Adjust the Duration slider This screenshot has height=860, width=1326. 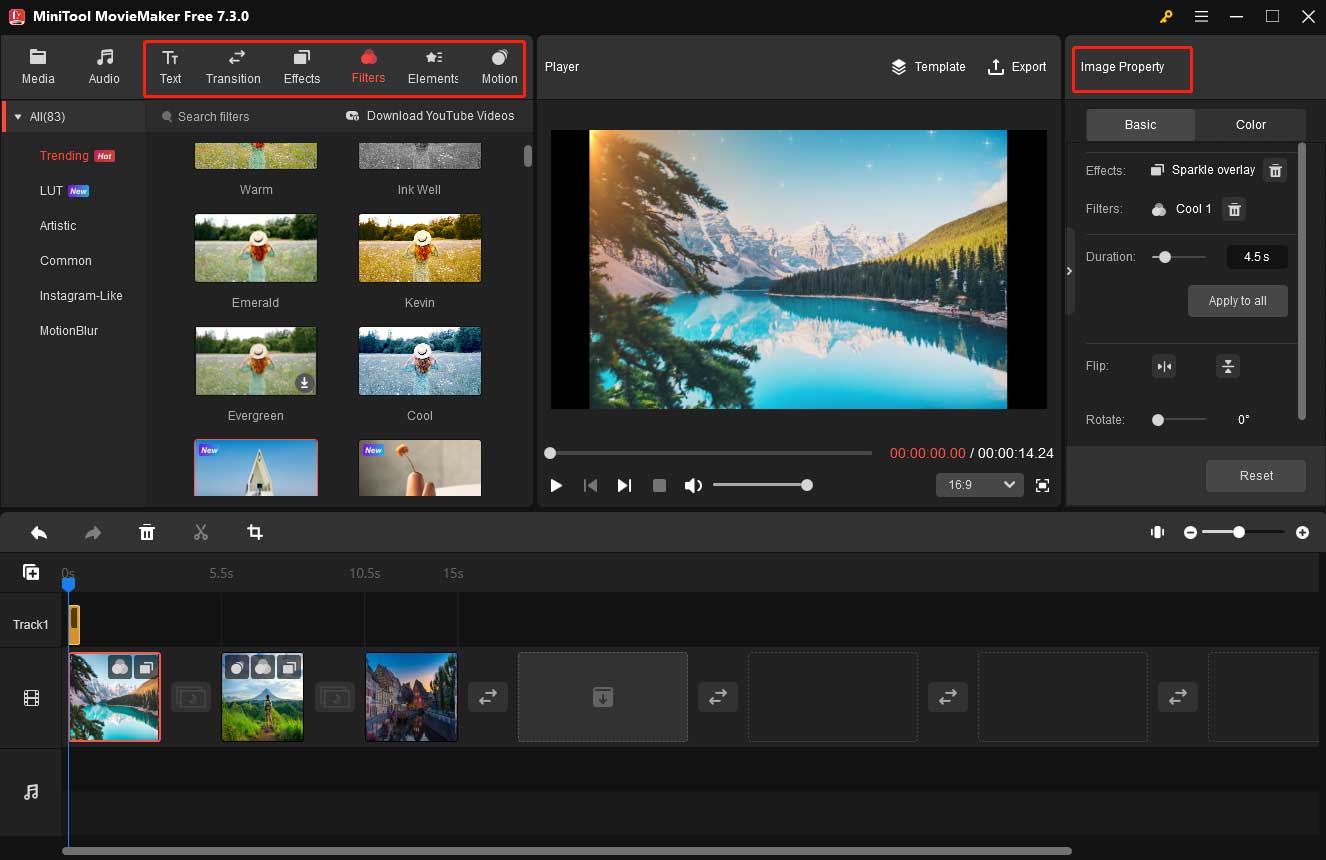pyautogui.click(x=1178, y=257)
